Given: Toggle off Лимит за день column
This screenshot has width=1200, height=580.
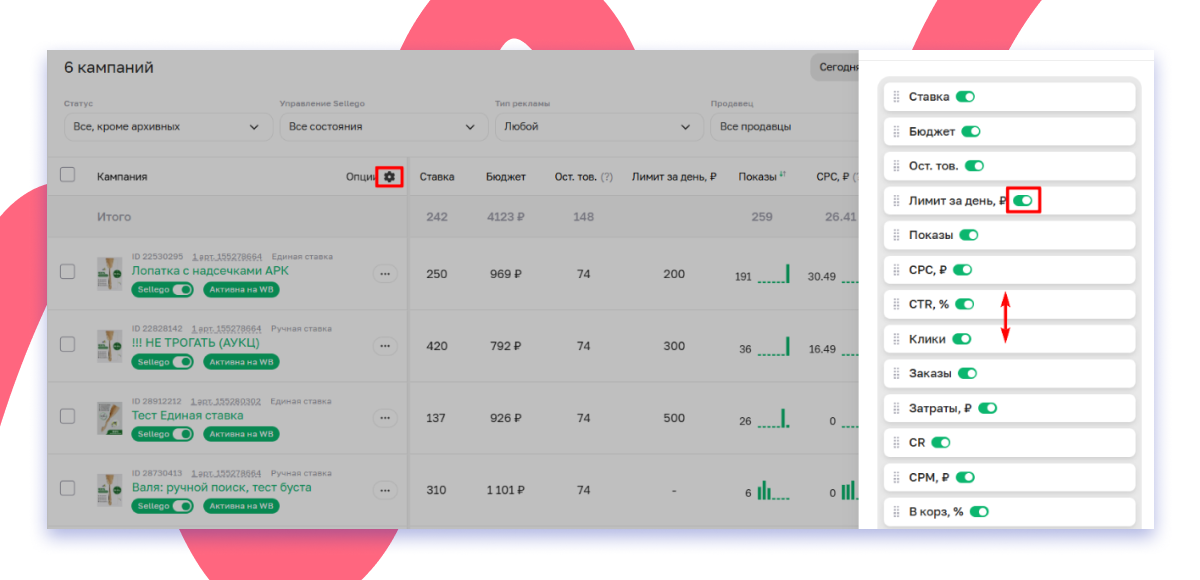Looking at the screenshot, I should click(x=1022, y=201).
